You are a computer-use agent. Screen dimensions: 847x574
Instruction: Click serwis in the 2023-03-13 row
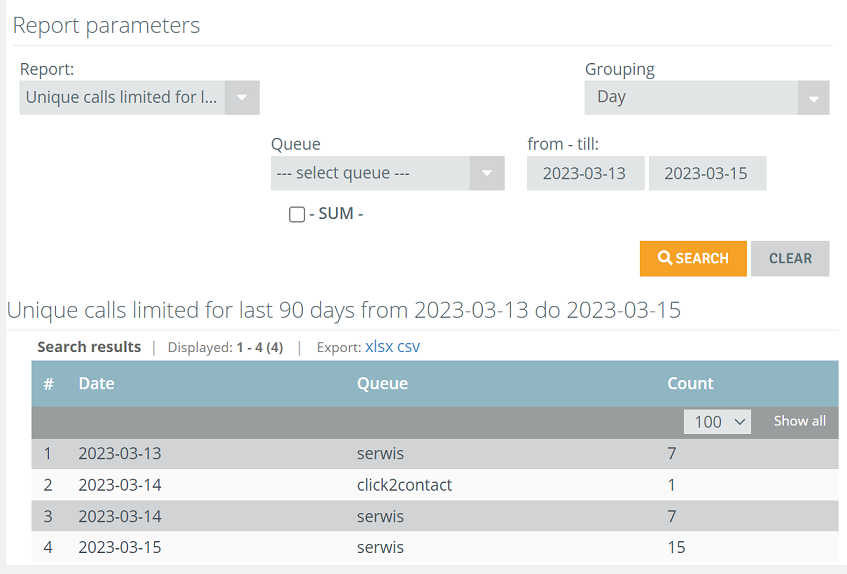[380, 454]
